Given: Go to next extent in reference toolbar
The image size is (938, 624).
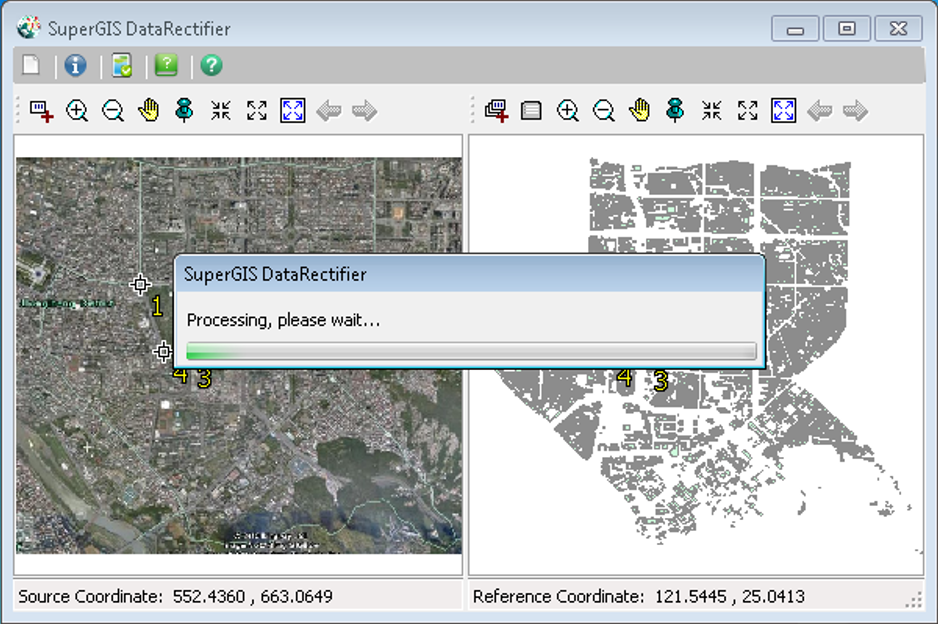Looking at the screenshot, I should pyautogui.click(x=855, y=111).
